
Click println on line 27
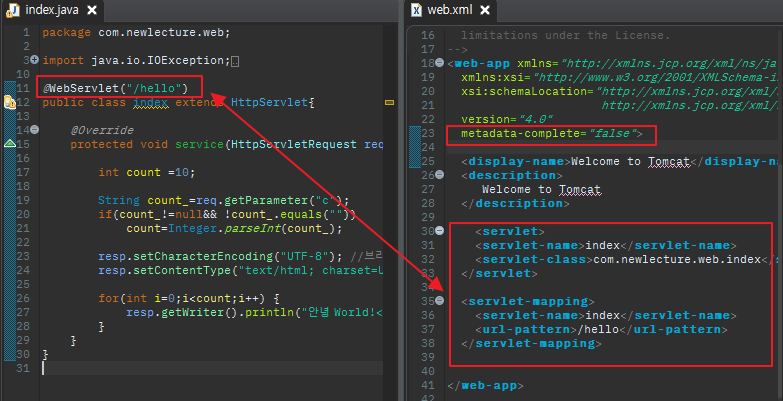[x=269, y=313]
